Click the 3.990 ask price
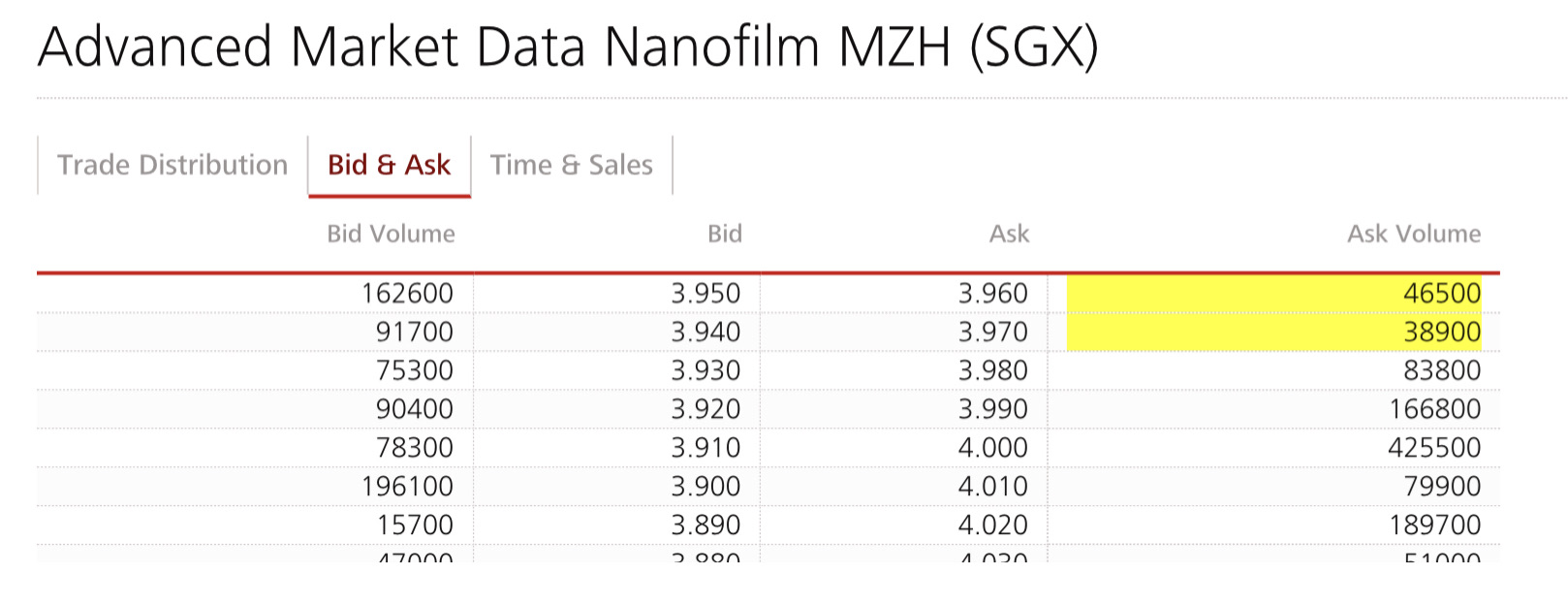 coord(992,409)
